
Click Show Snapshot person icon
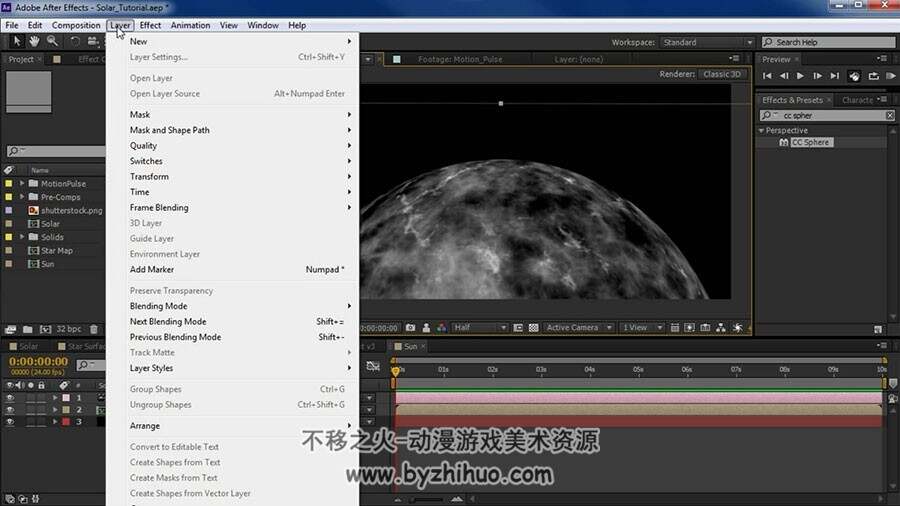pos(426,328)
